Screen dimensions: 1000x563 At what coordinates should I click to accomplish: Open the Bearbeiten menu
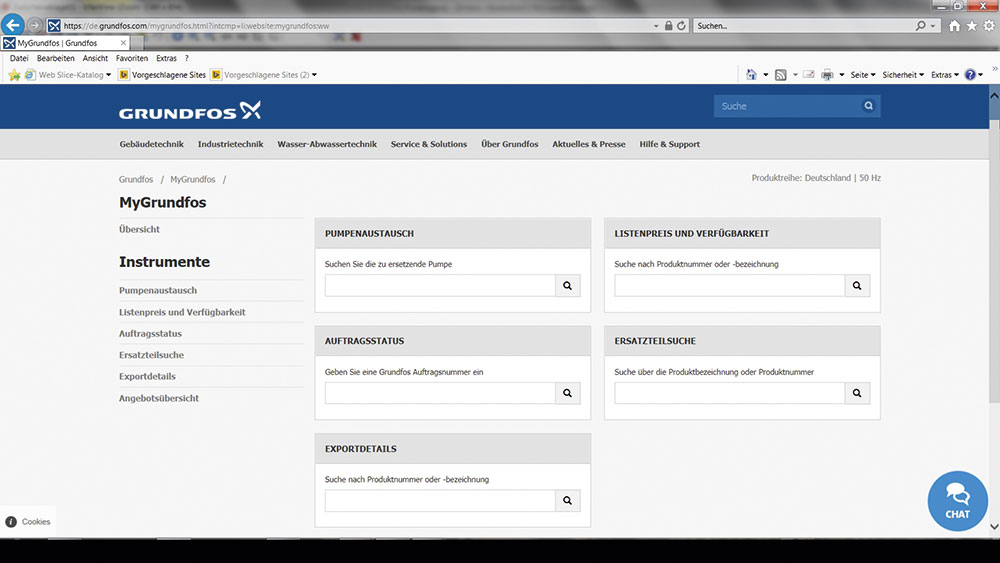[55, 58]
